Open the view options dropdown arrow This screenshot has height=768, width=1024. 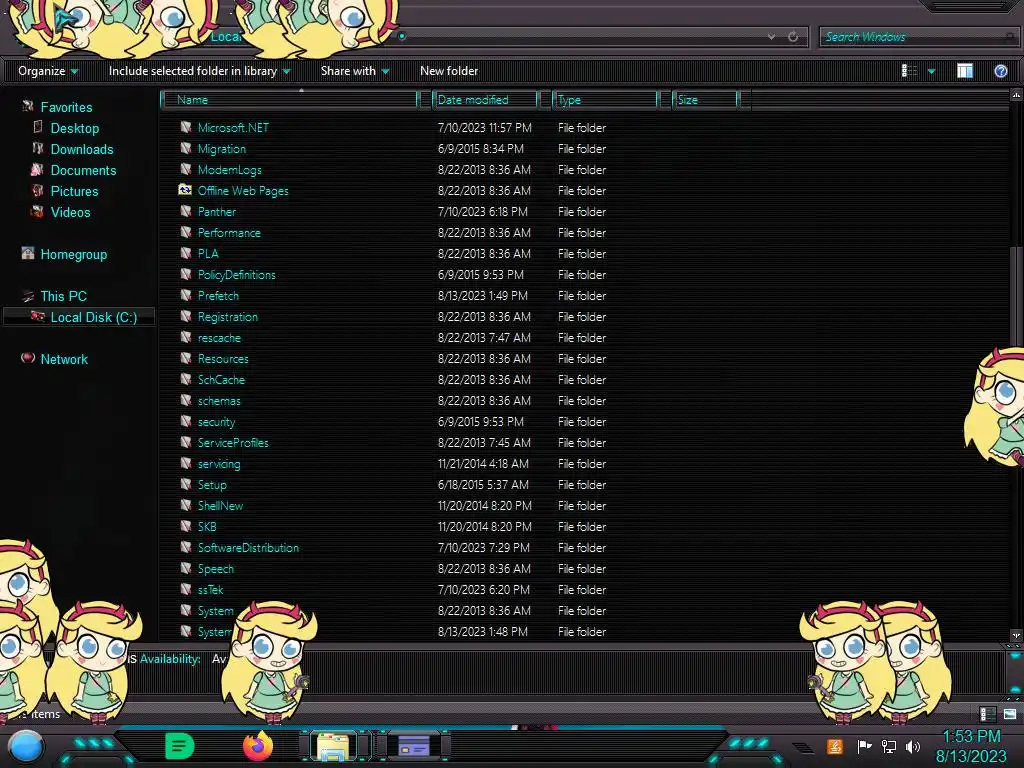pos(931,71)
